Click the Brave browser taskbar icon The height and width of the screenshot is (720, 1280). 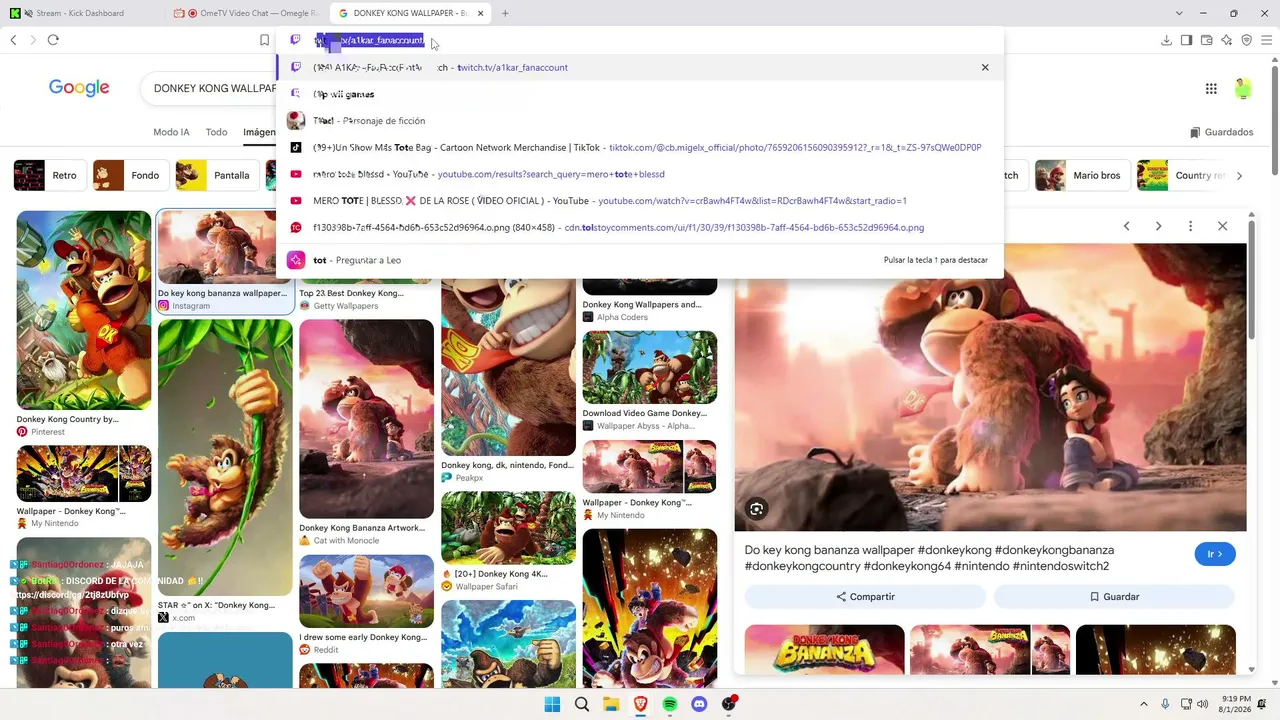[641, 704]
